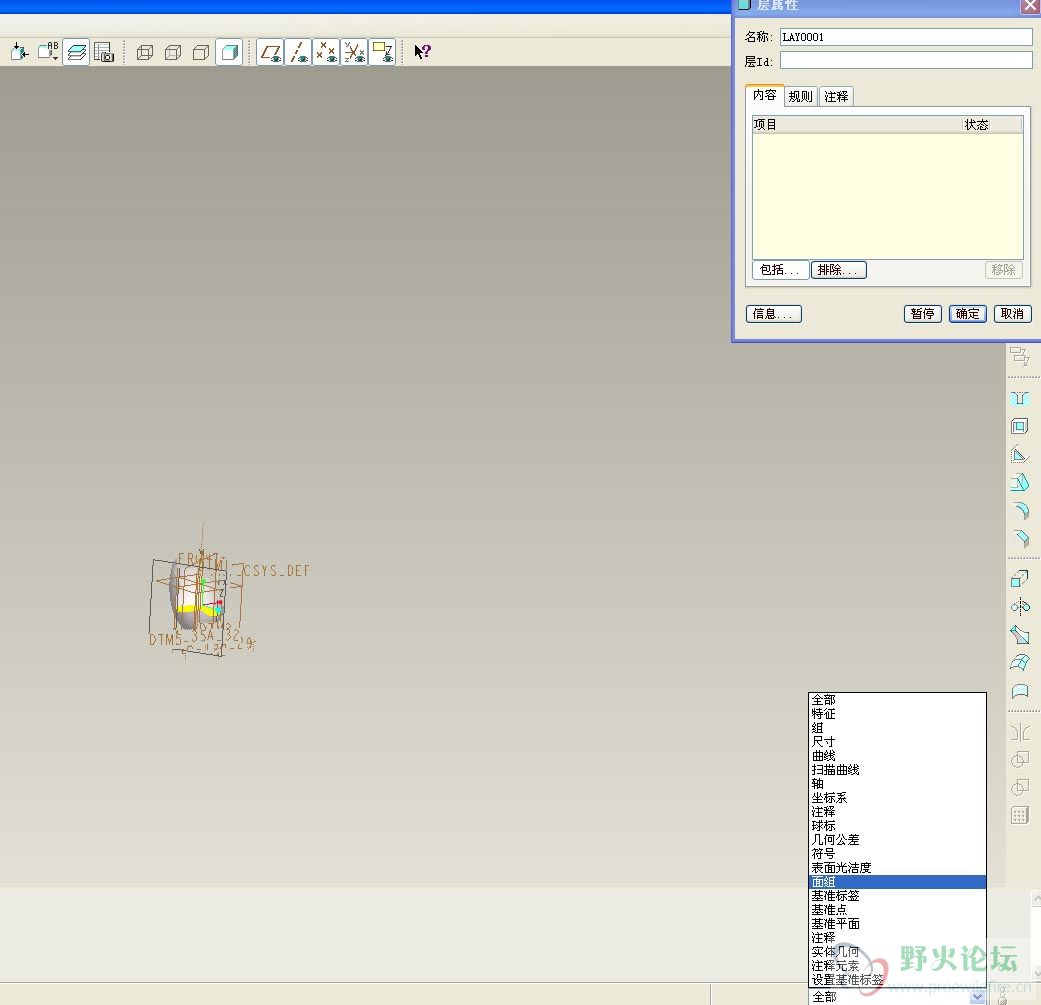Switch to the 内容 tab
The width and height of the screenshot is (1041, 1005).
click(x=765, y=95)
